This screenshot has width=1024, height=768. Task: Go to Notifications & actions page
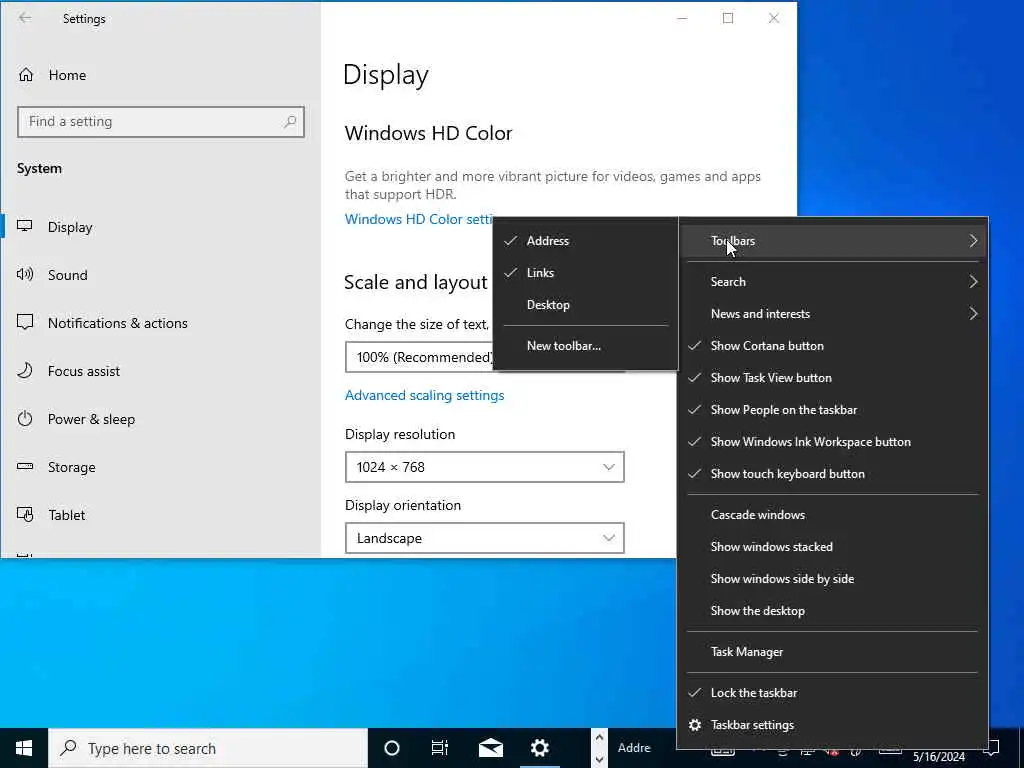coord(161,323)
